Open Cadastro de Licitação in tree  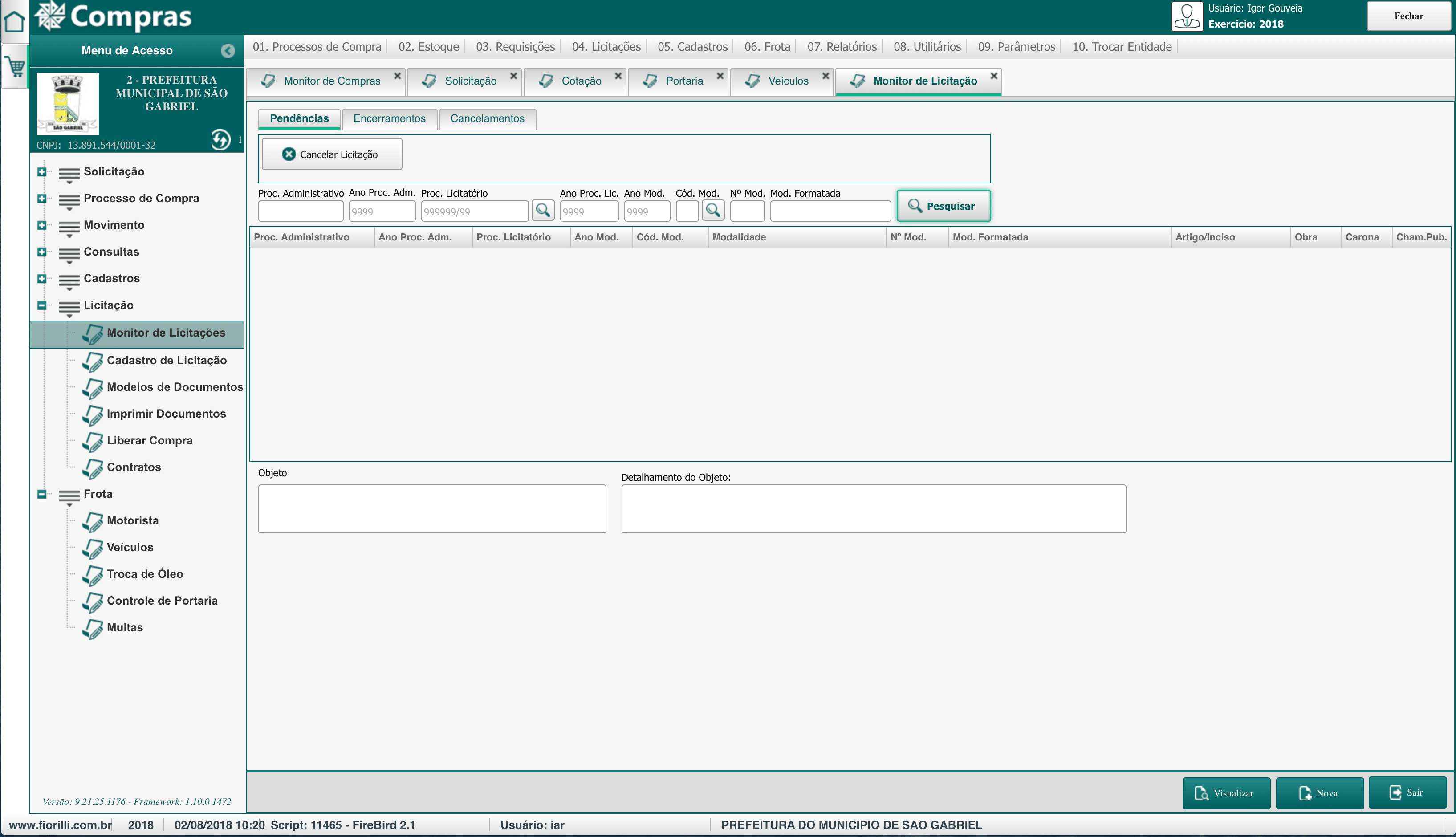pyautogui.click(x=166, y=361)
